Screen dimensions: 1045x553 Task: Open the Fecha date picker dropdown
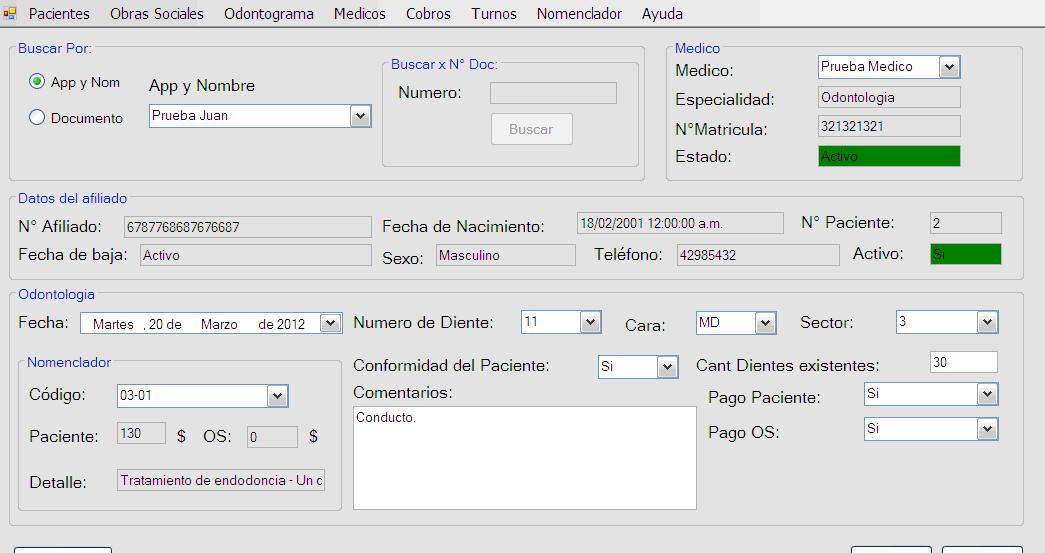click(x=330, y=323)
